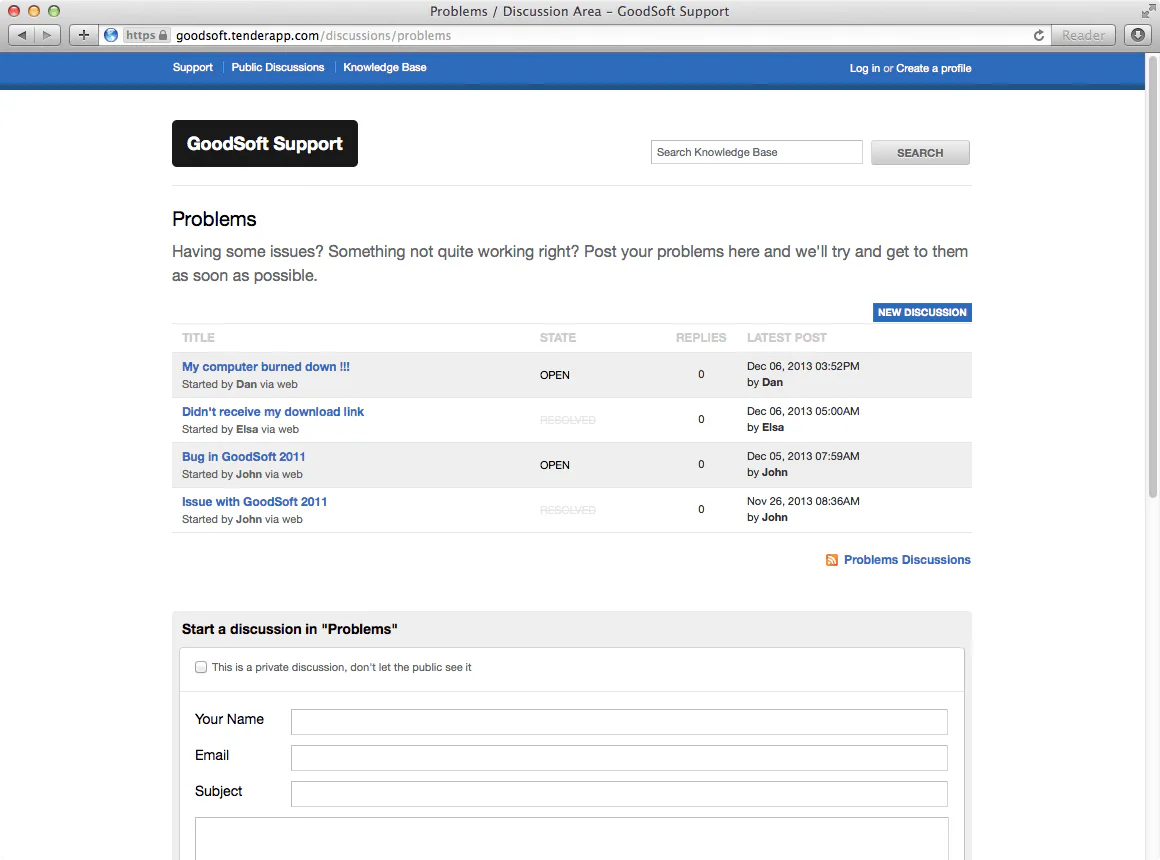Click 'Dec 06, 2013 03:52PM' latest post date
This screenshot has height=860, width=1160.
coord(803,366)
